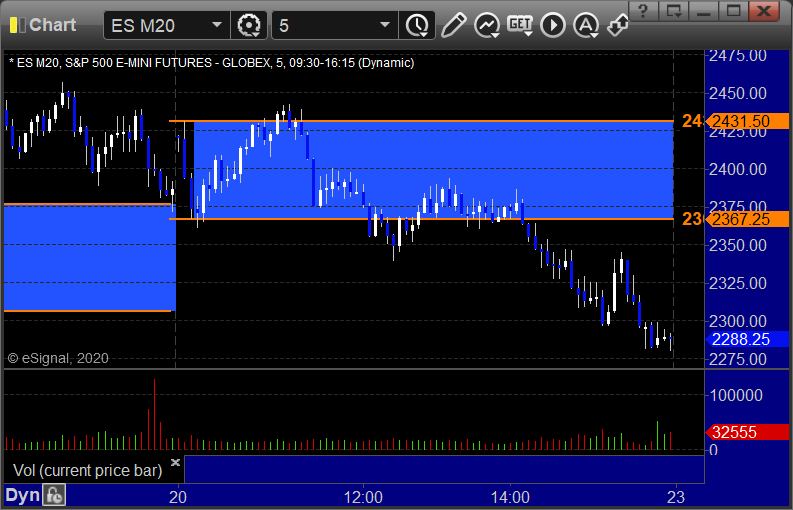
Task: Click the 2288.25 current price label
Action: (747, 339)
